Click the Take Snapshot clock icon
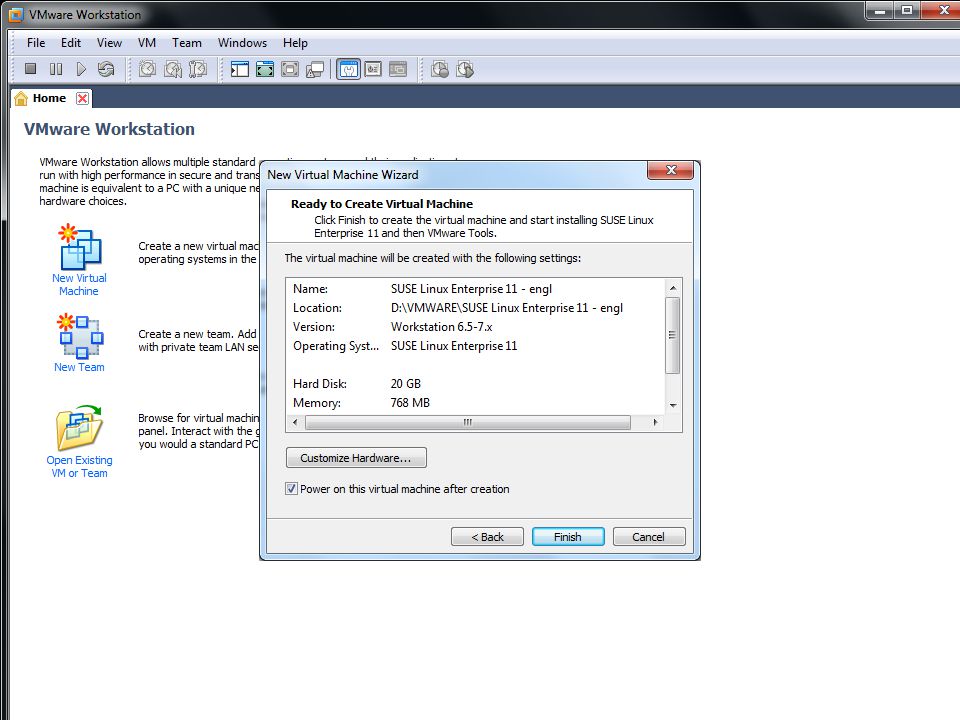The width and height of the screenshot is (960, 720). click(x=147, y=69)
